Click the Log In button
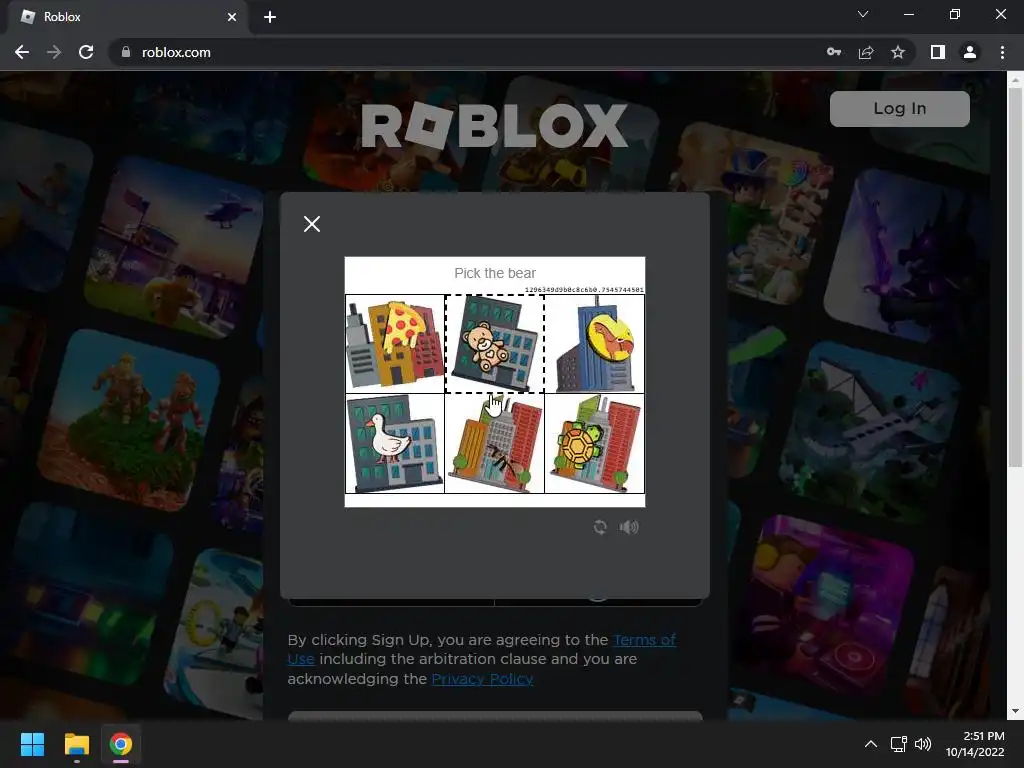The height and width of the screenshot is (768, 1024). (899, 108)
